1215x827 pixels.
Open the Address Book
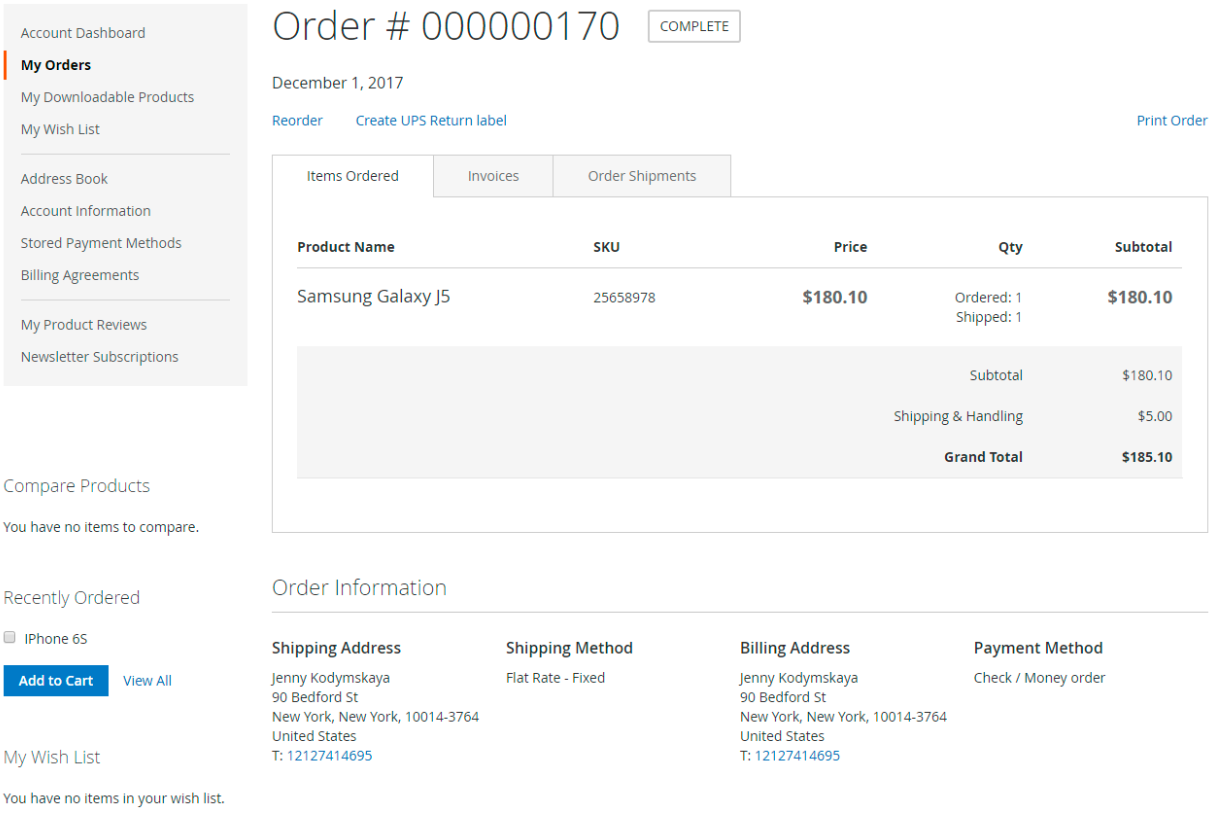click(x=64, y=179)
